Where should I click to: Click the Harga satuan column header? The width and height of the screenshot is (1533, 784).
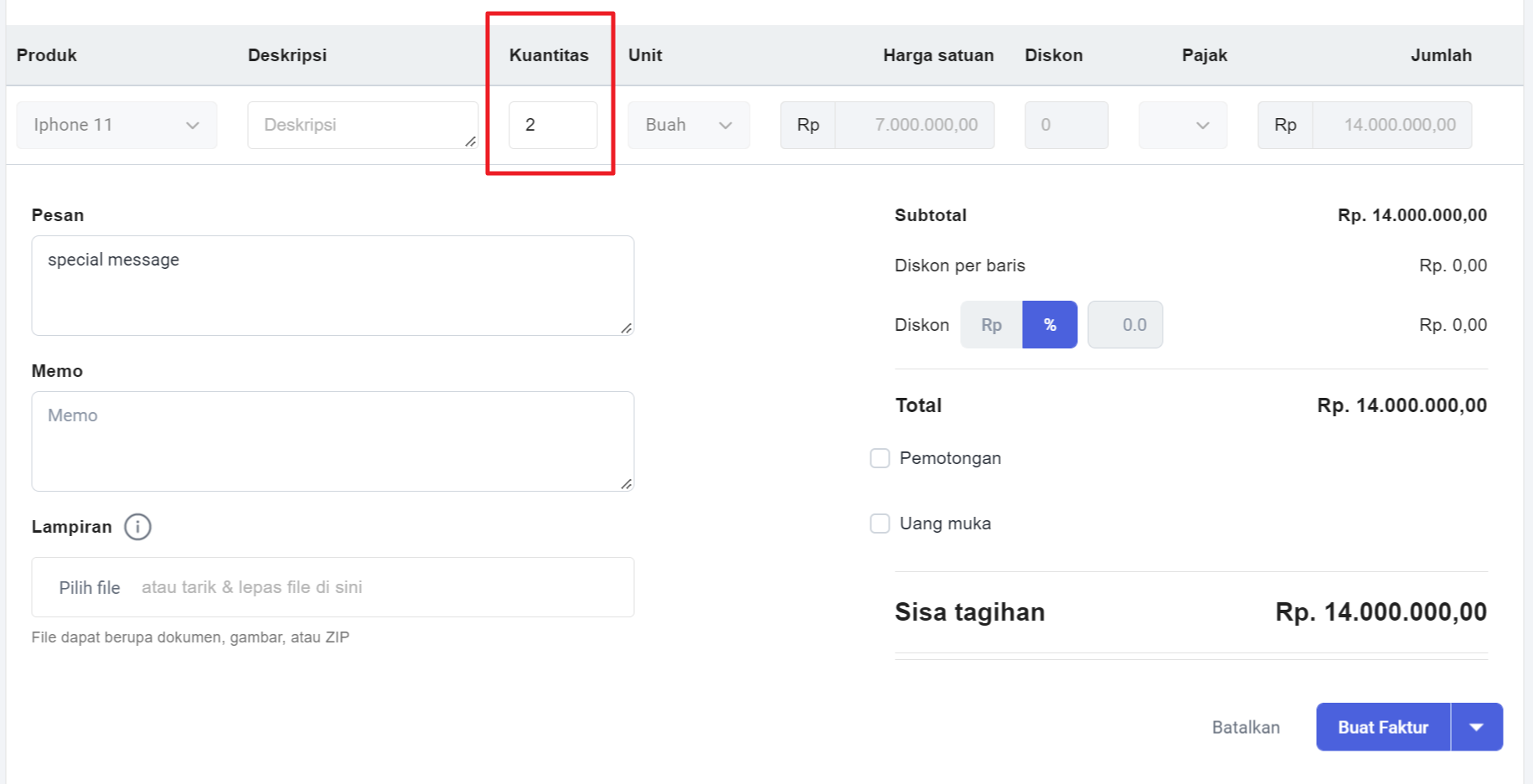938,55
